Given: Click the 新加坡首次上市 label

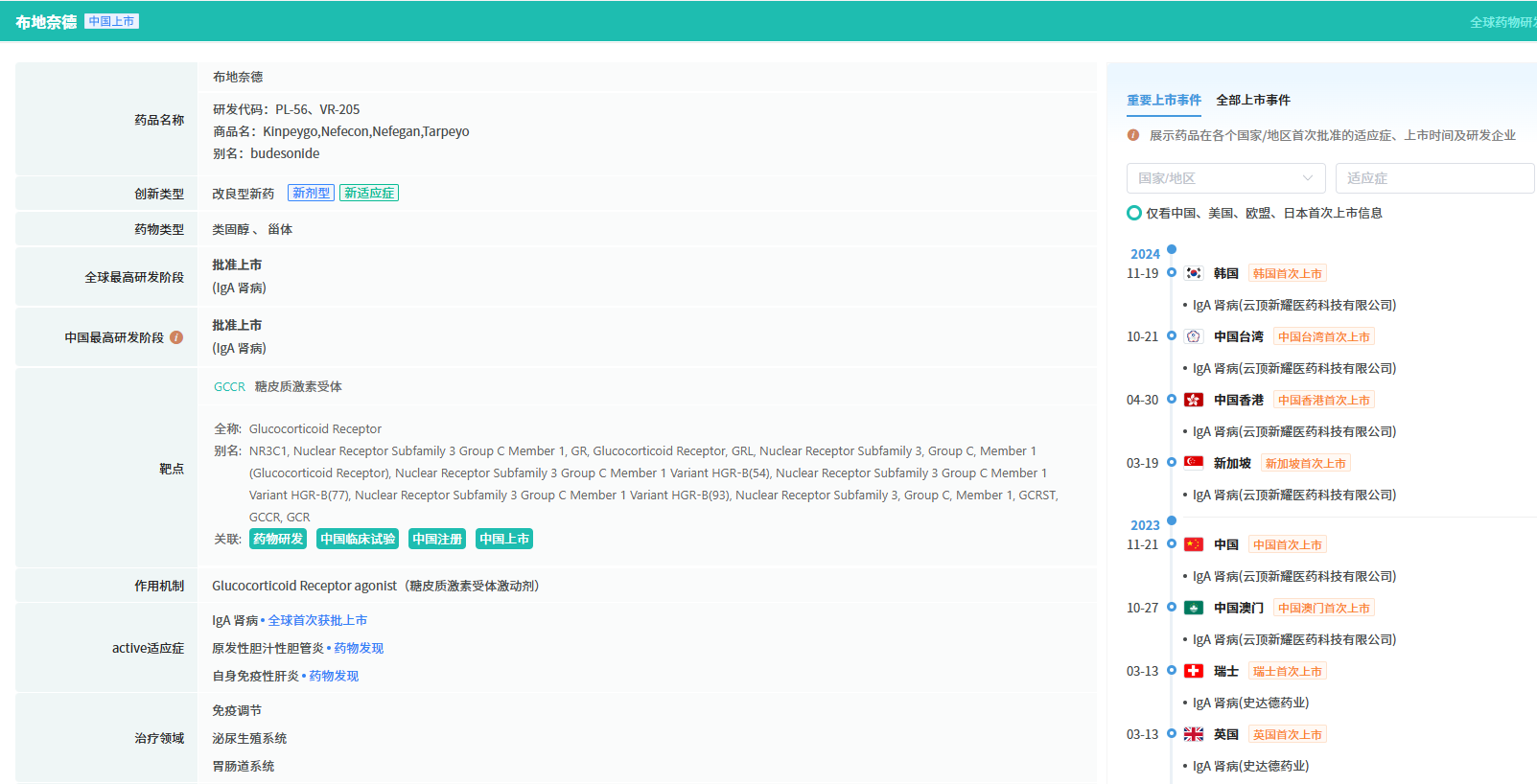Looking at the screenshot, I should [x=1306, y=463].
